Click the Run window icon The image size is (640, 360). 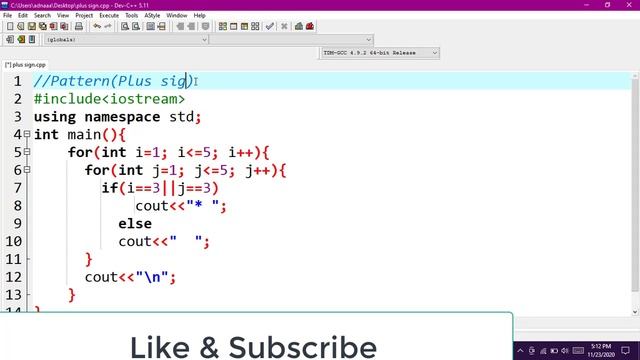click(x=233, y=26)
